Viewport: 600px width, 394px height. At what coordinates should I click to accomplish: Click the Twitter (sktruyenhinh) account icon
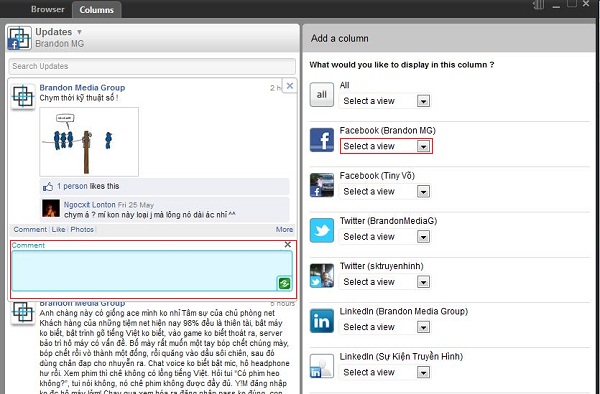tap(321, 275)
